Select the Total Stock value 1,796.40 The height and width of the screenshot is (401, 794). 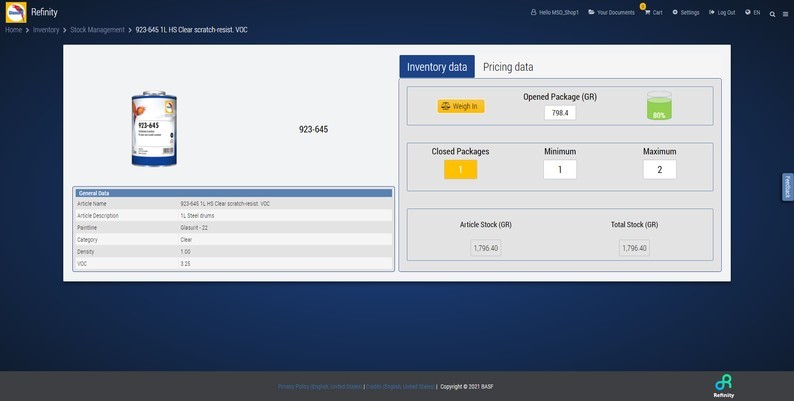pos(634,248)
